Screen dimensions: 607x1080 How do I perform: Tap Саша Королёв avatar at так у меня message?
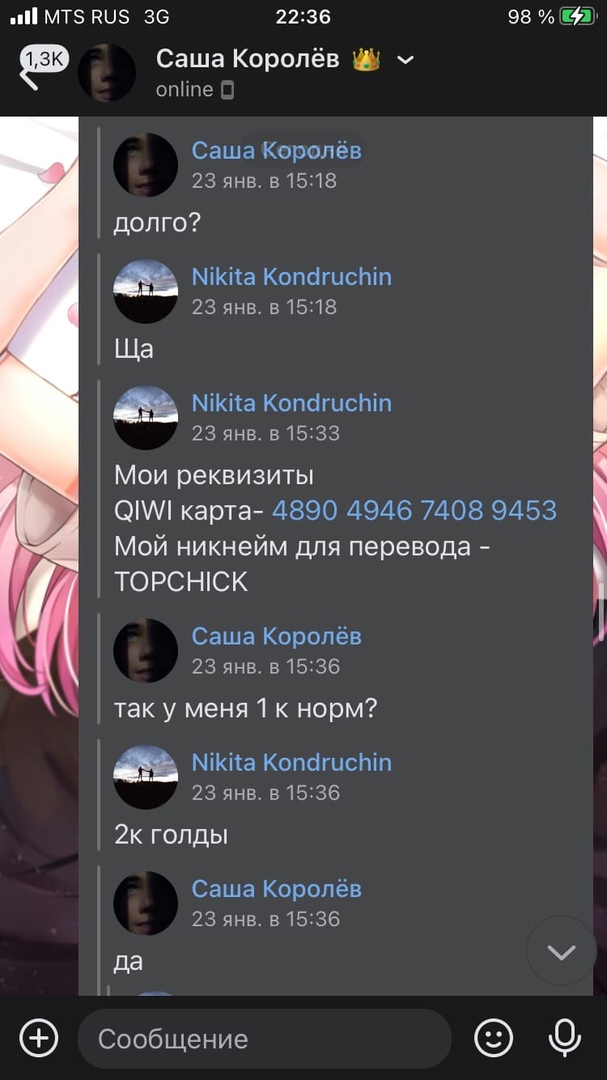click(x=145, y=650)
